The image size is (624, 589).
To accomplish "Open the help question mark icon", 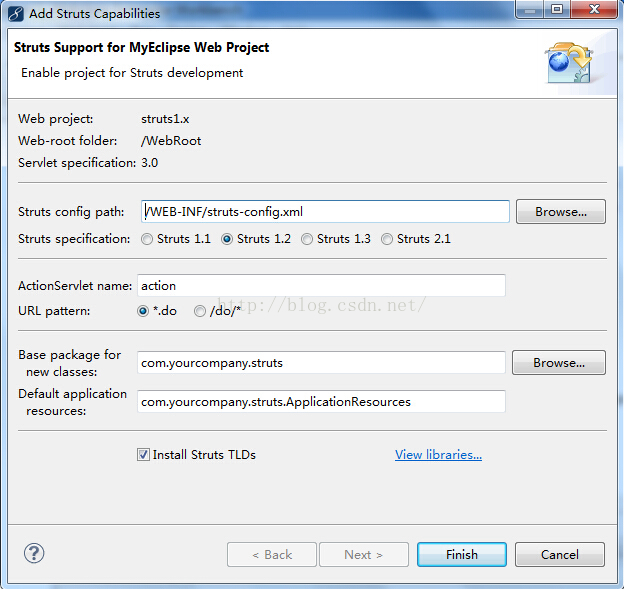I will click(x=34, y=553).
